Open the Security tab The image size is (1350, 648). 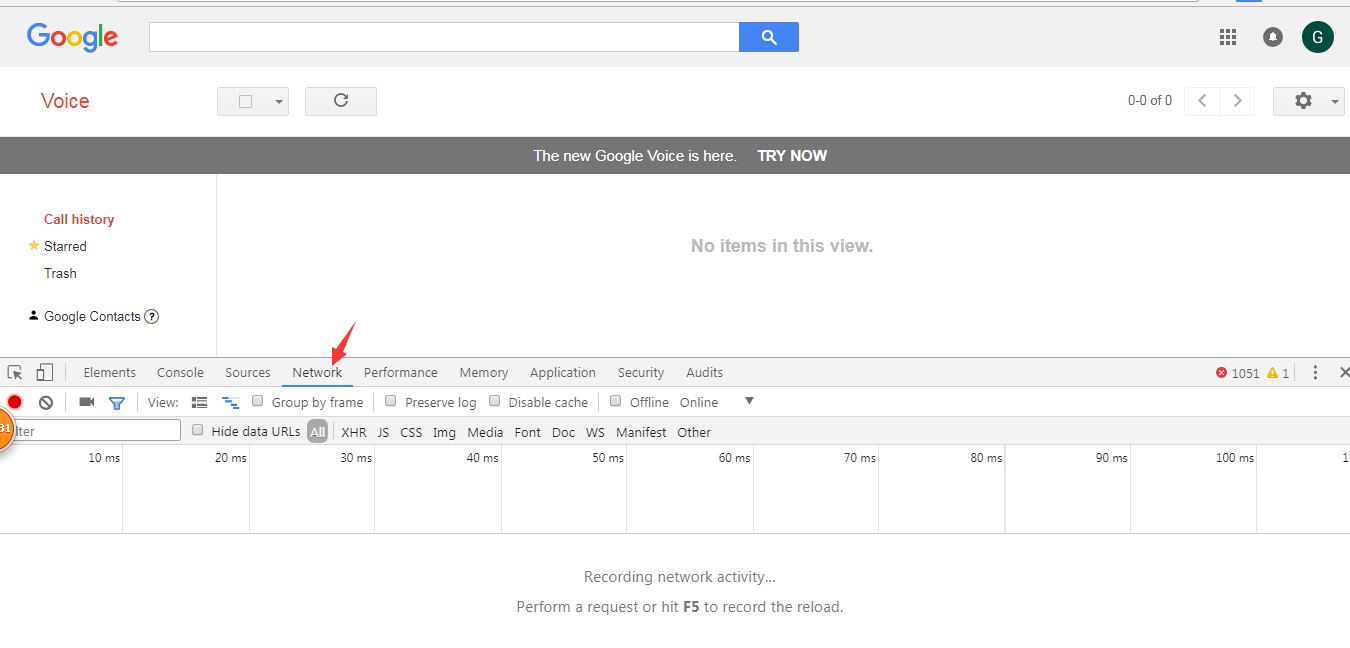641,372
